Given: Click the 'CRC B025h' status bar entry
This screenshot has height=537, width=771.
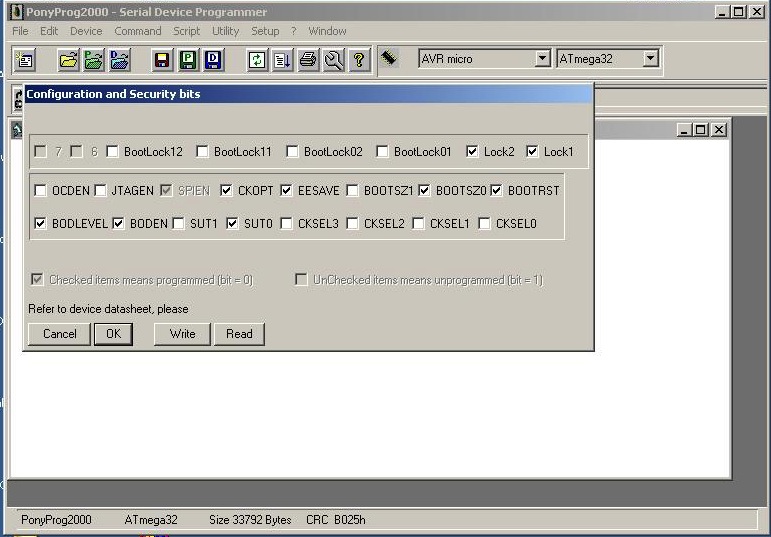Looking at the screenshot, I should 336,520.
